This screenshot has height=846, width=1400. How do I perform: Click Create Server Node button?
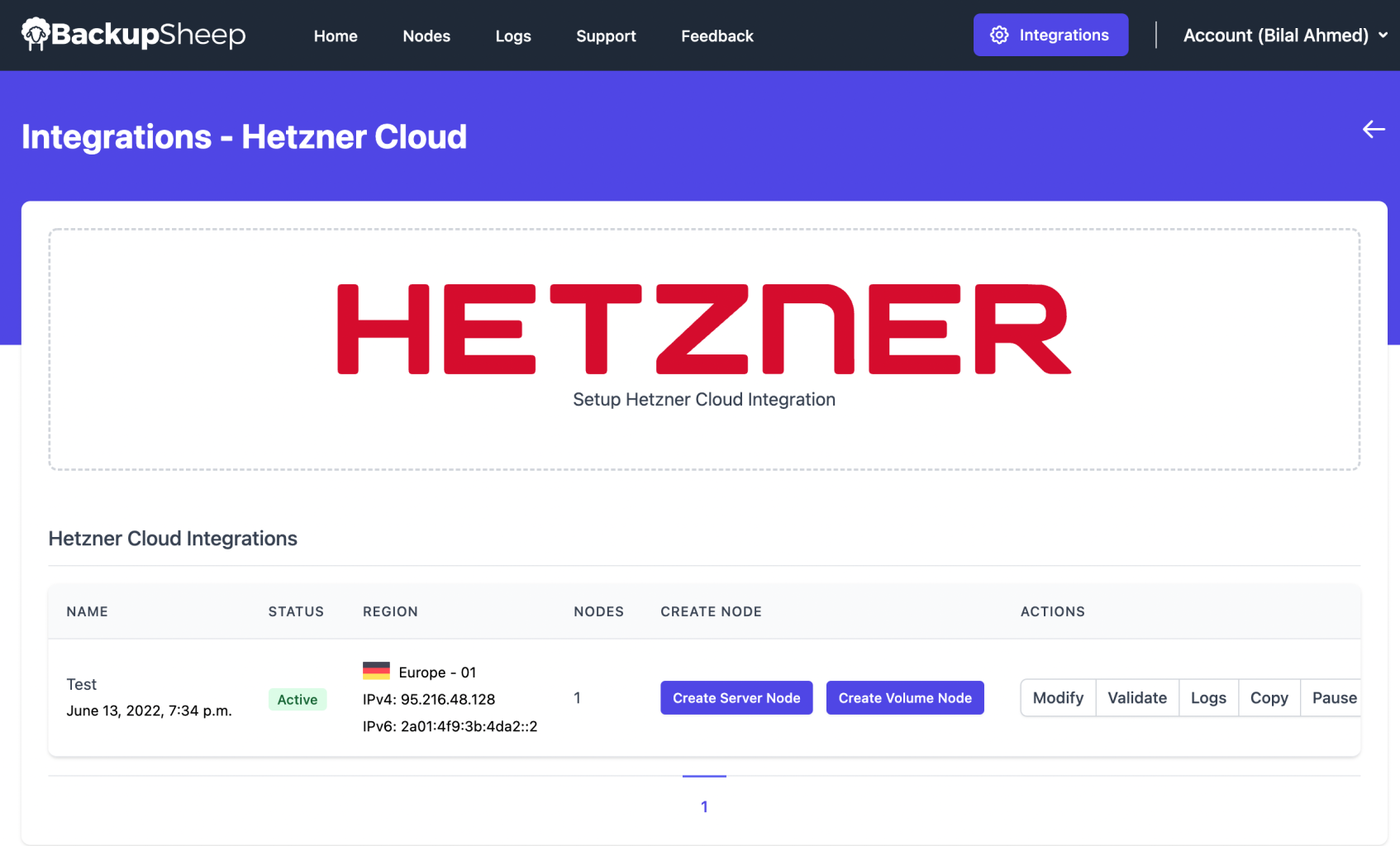click(736, 698)
